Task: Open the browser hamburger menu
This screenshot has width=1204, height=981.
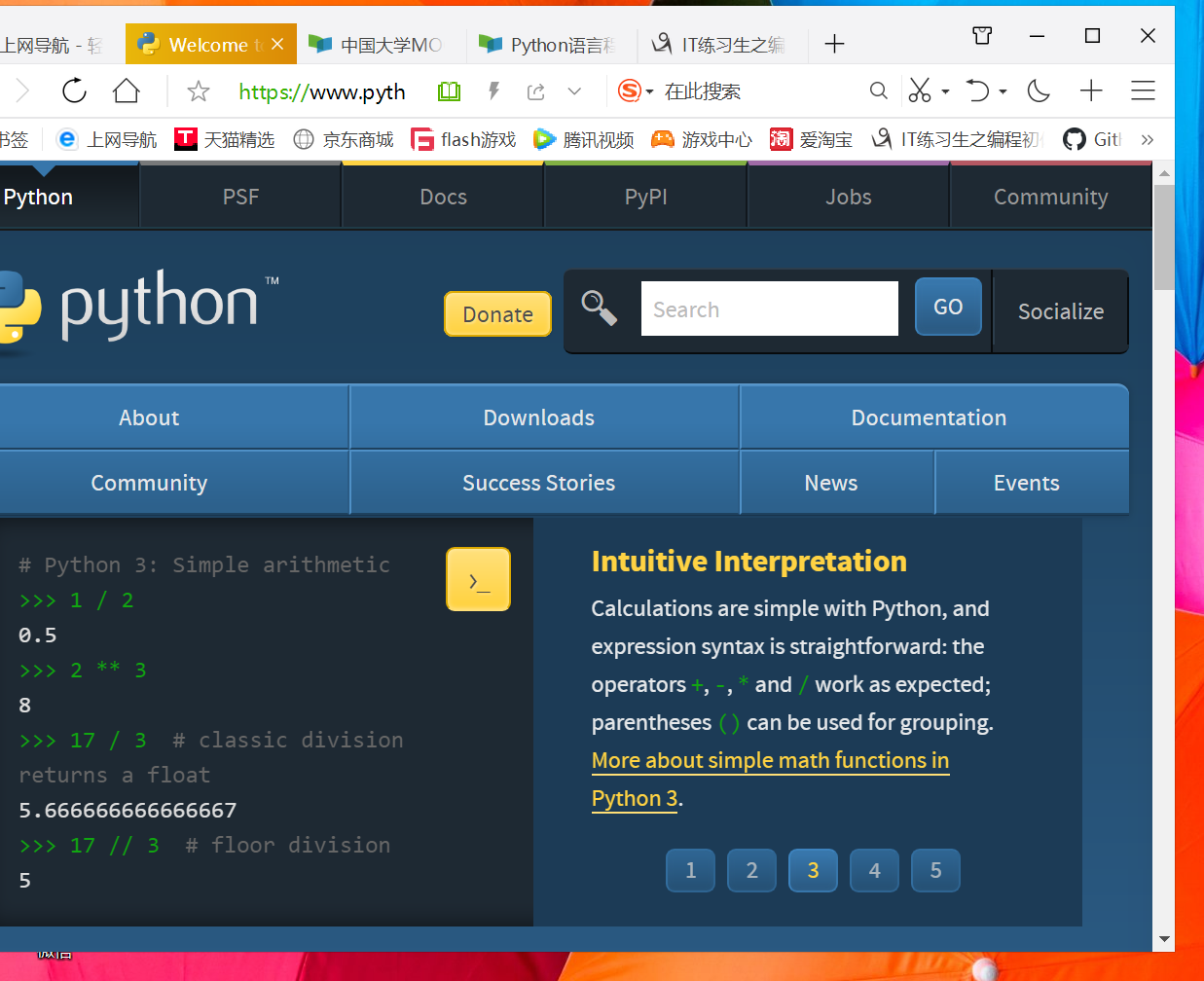Action: point(1143,91)
